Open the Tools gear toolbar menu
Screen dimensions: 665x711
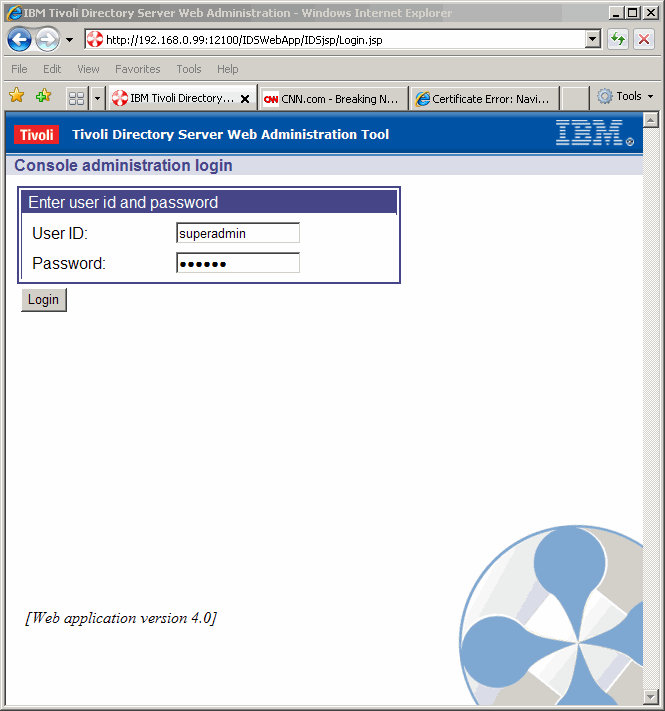624,97
